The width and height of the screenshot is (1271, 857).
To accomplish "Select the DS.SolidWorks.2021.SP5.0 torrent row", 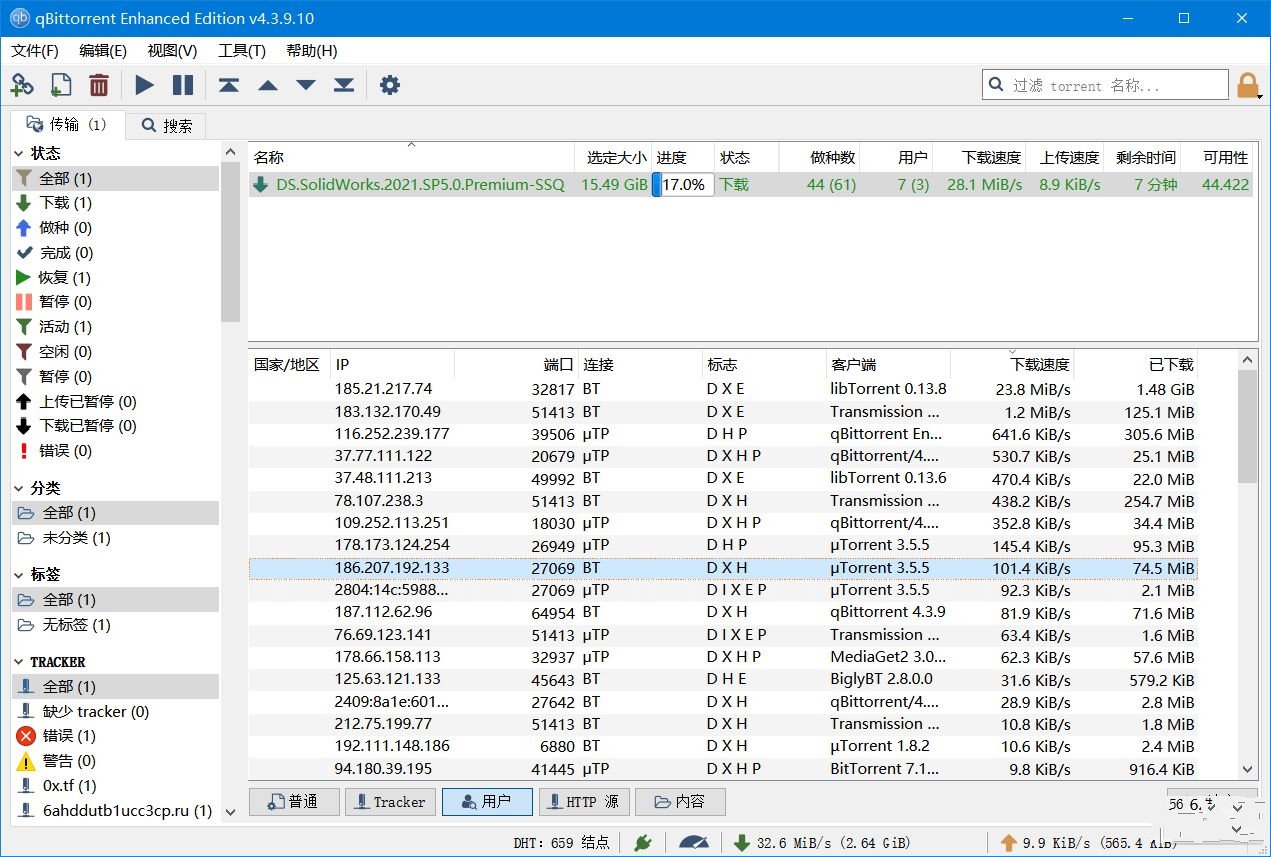I will pos(750,185).
